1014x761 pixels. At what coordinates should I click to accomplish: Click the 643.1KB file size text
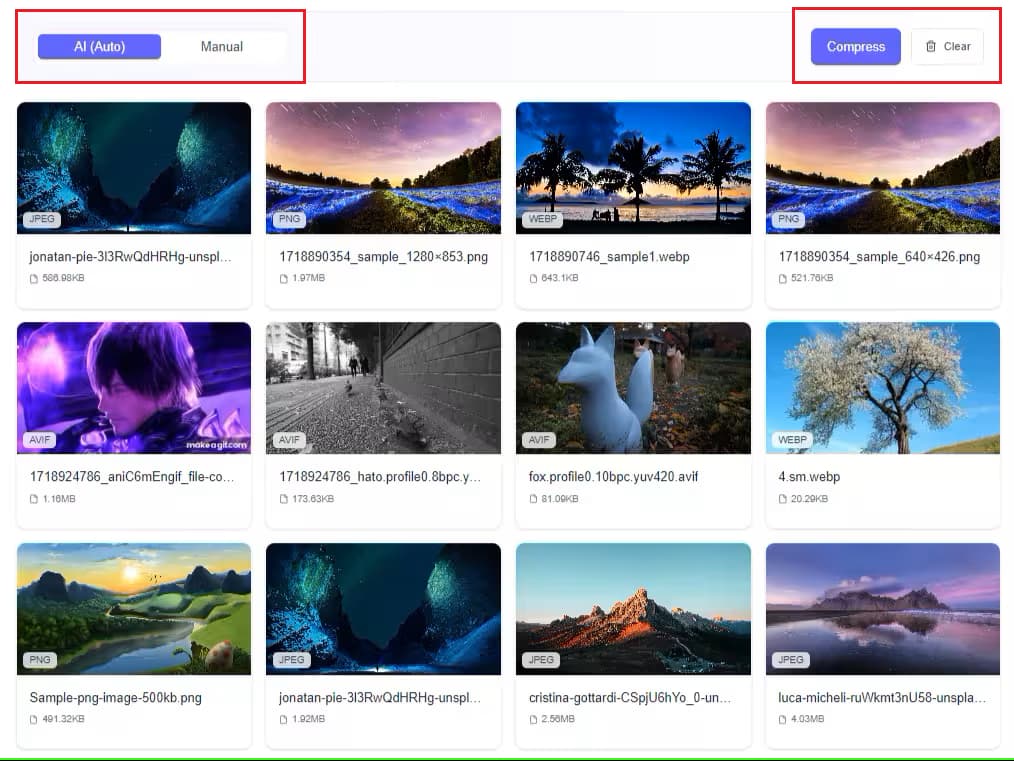(x=560, y=278)
